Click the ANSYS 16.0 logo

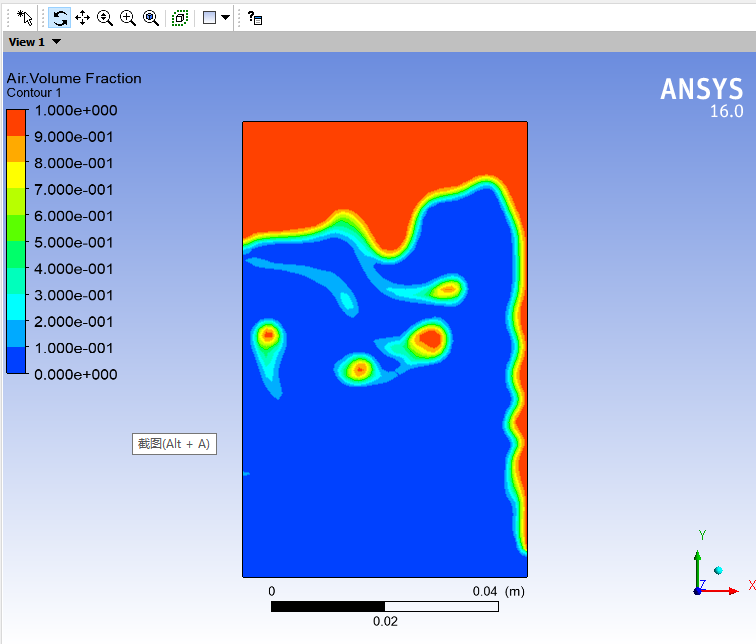702,97
